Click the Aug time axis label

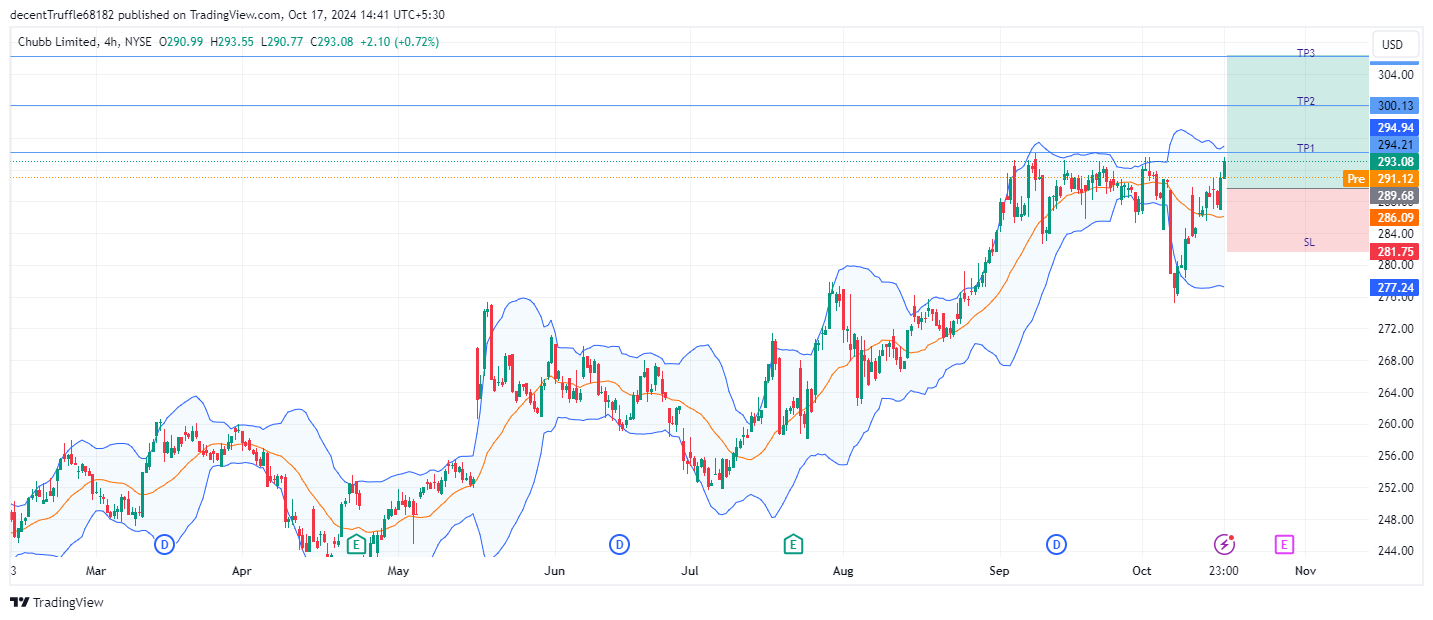[x=843, y=571]
